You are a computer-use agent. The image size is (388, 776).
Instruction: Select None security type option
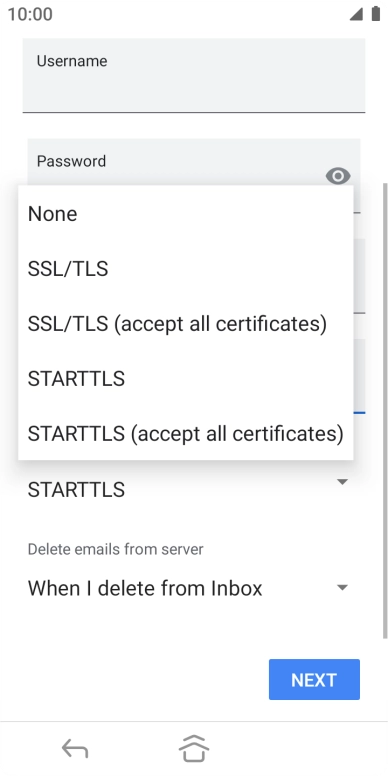(186, 214)
